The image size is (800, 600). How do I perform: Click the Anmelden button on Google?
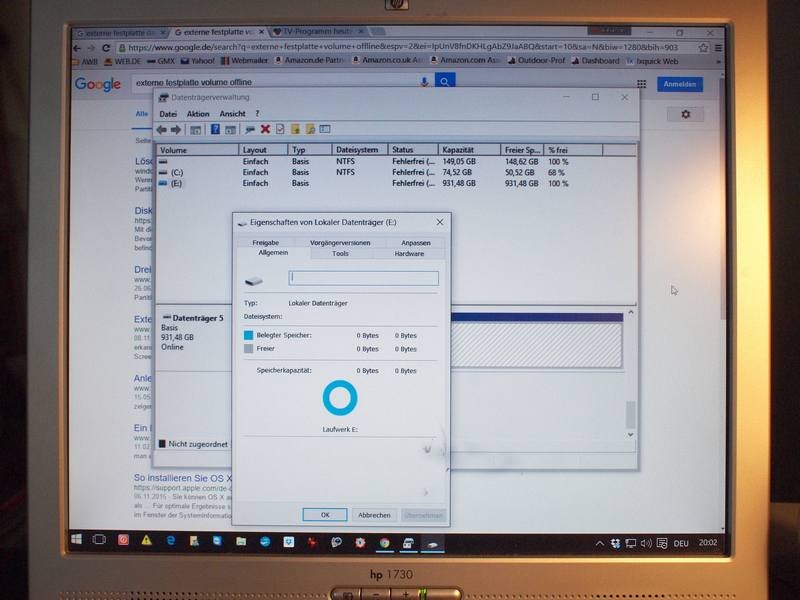[x=679, y=84]
